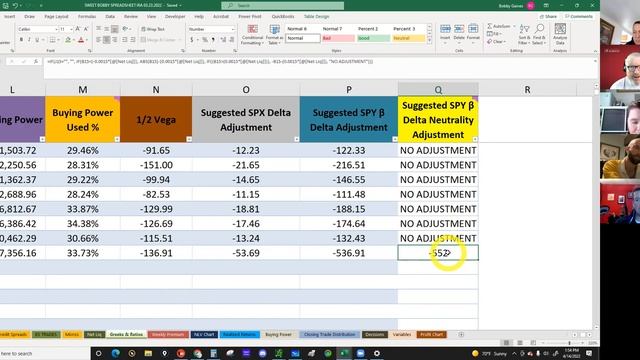Click Decrease Decimal icon
Viewport: 640px width, 360px height.
click(x=231, y=40)
